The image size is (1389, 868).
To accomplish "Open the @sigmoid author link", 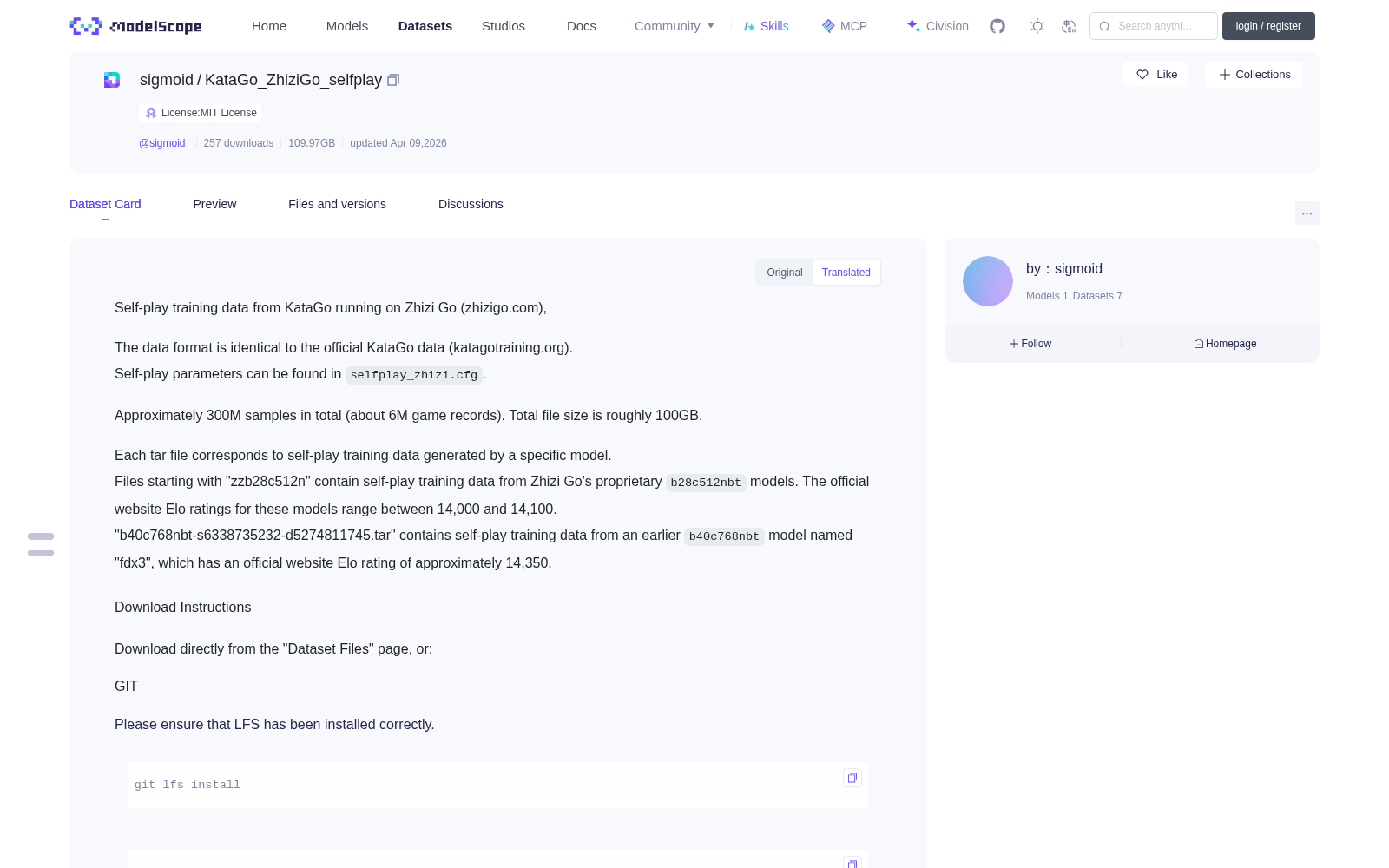I will pos(162,143).
